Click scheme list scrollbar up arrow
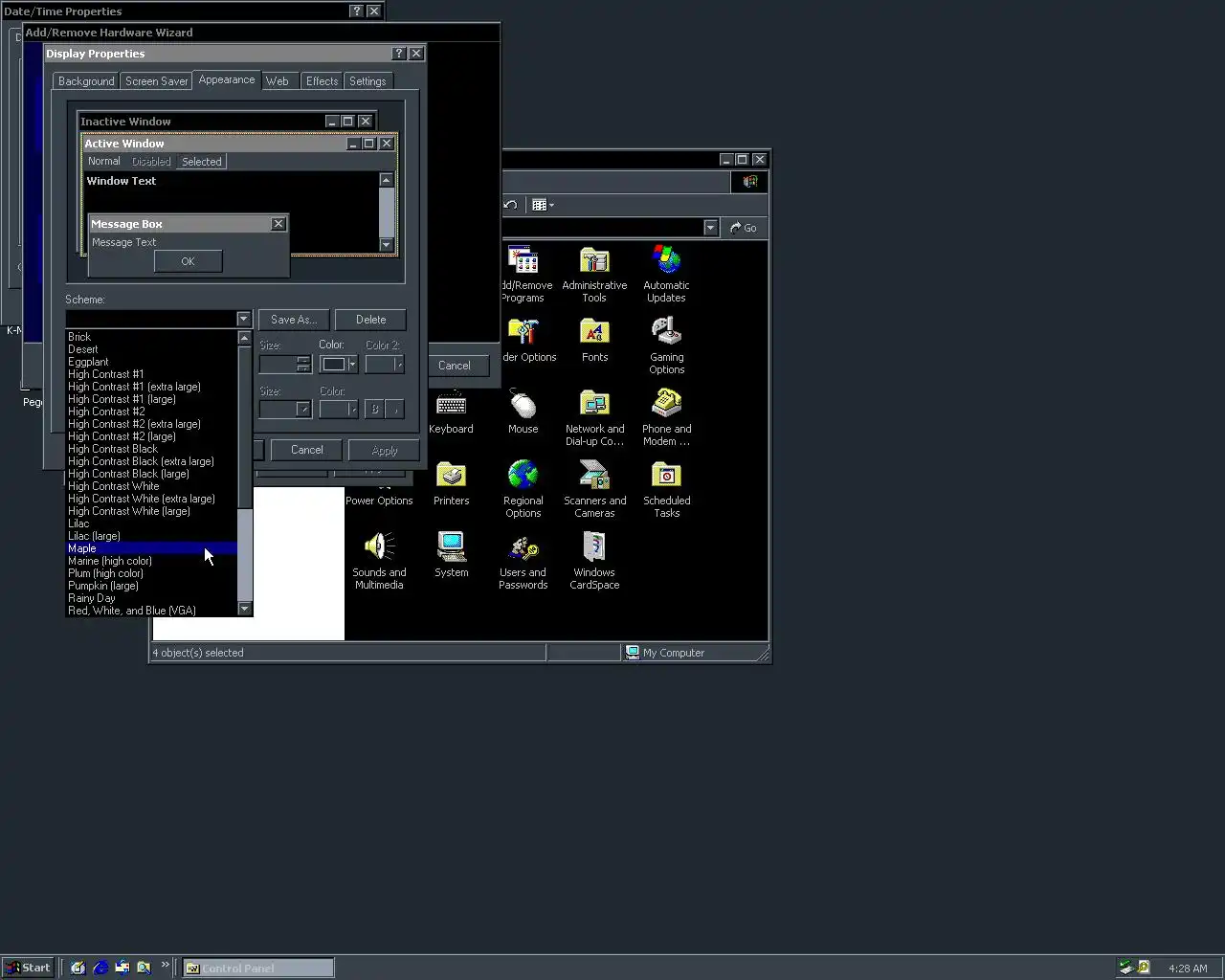Viewport: 1225px width, 980px height. point(244,338)
